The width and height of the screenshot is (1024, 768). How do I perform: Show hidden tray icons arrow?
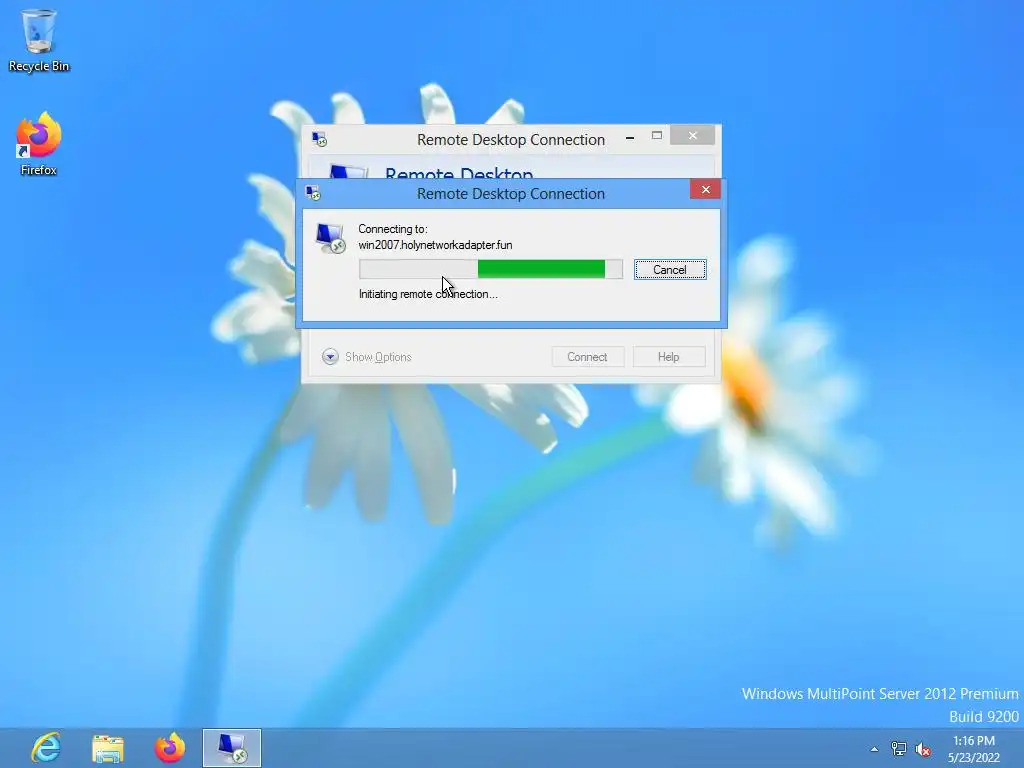click(874, 749)
